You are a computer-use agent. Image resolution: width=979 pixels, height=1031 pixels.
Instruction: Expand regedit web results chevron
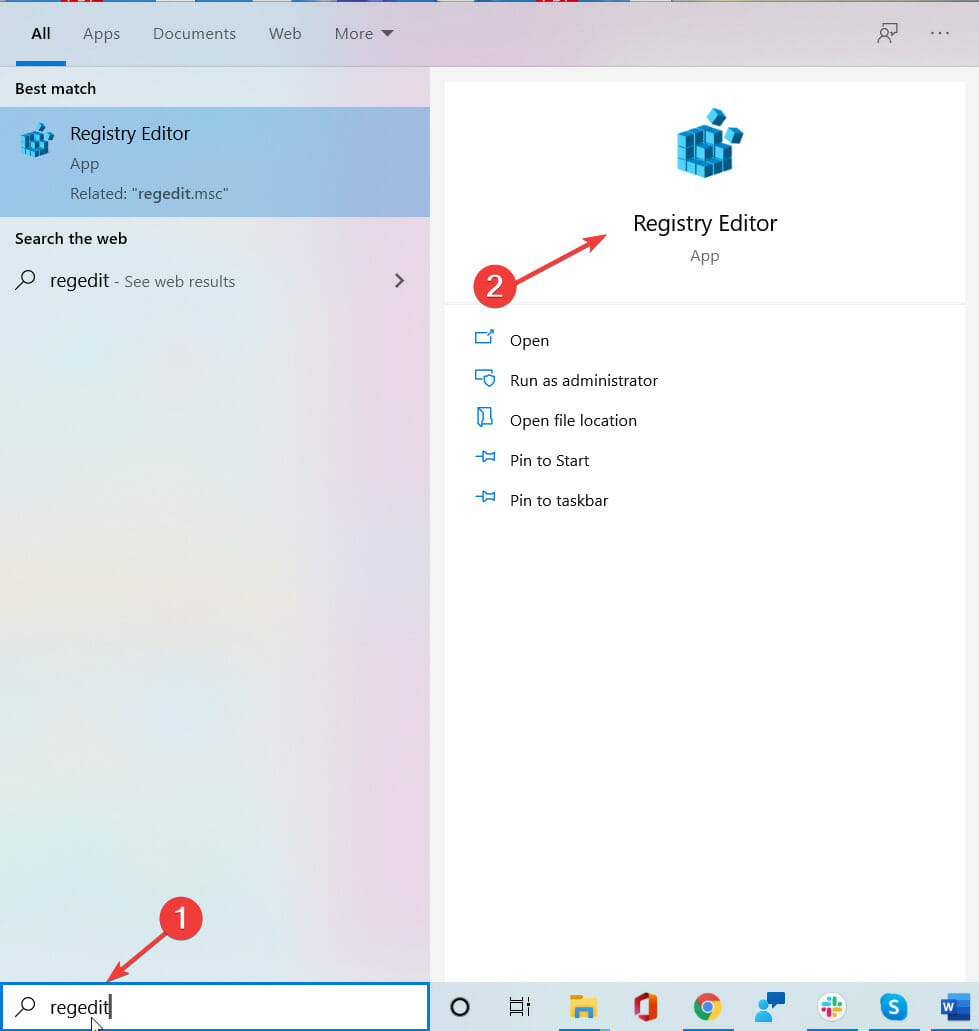click(x=399, y=281)
